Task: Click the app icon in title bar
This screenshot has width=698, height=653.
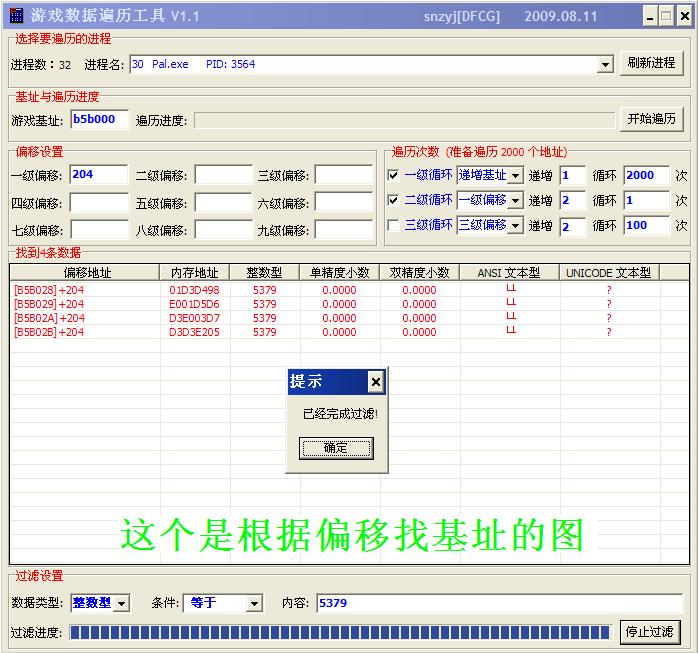Action: pos(16,16)
